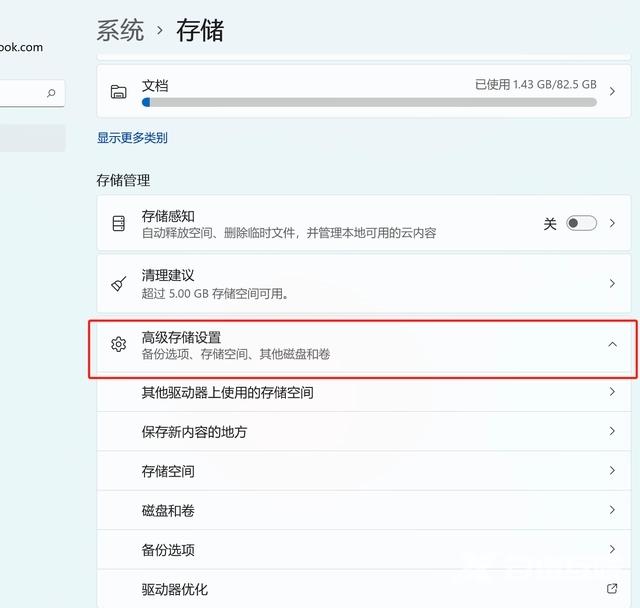640x608 pixels.
Task: Open 保存新内容的地方 chevron
Action: click(x=612, y=431)
